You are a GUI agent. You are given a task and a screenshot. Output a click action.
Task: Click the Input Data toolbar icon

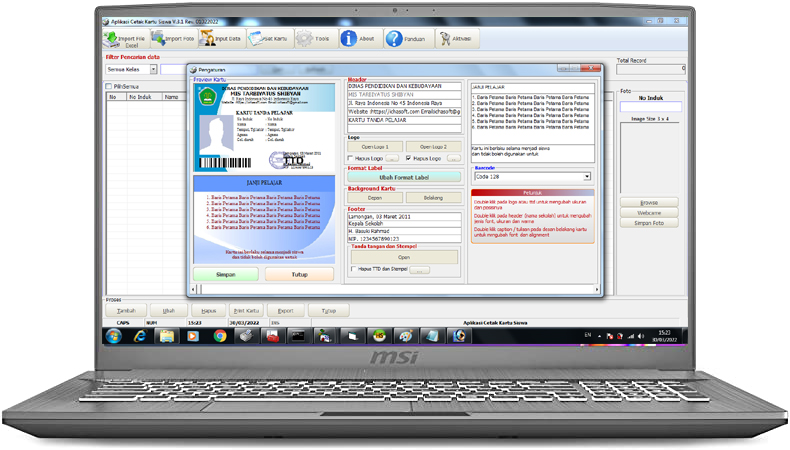tap(207, 39)
